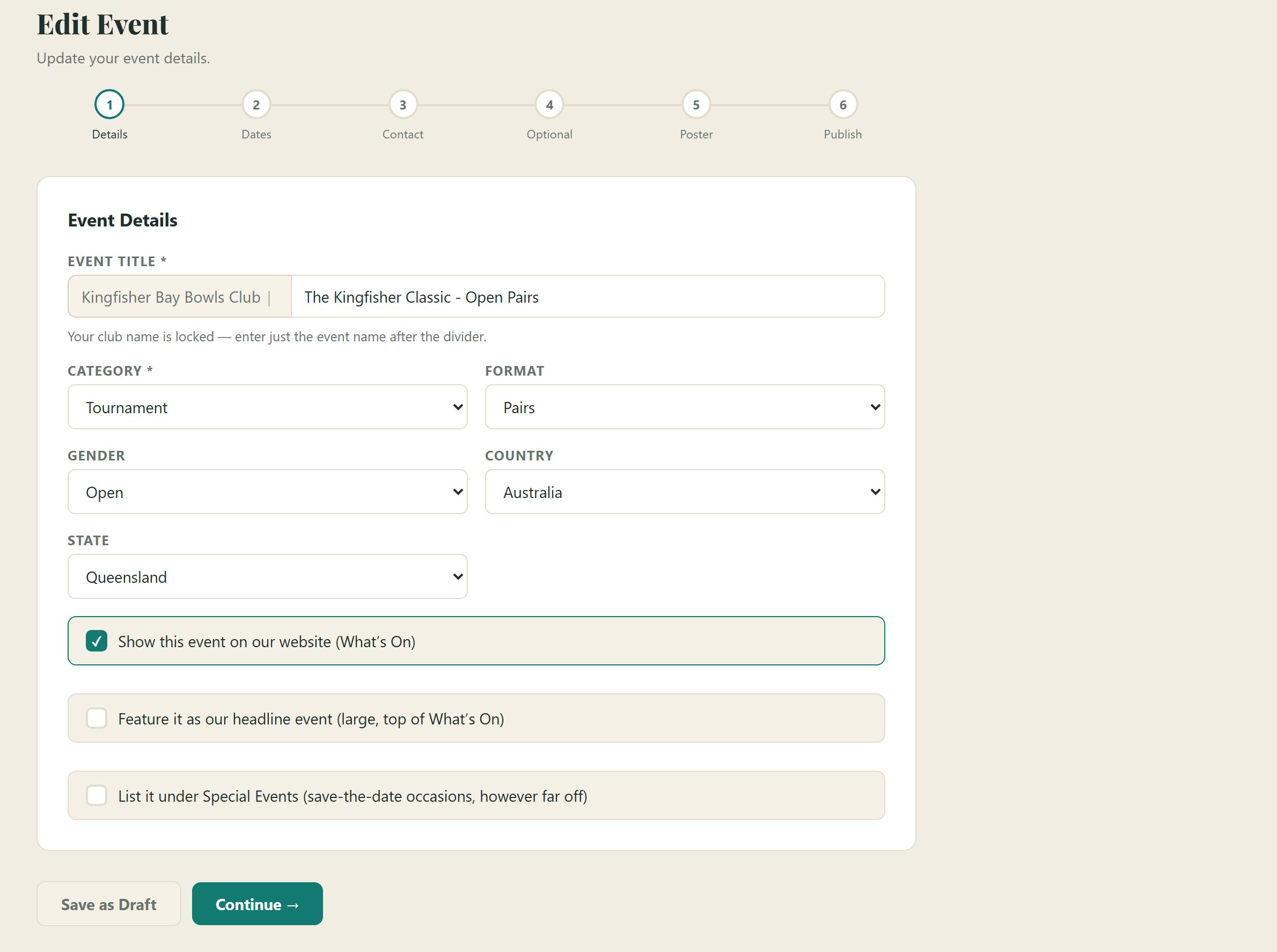Select step 4 Optional circle
This screenshot has height=952, width=1277.
click(x=550, y=105)
